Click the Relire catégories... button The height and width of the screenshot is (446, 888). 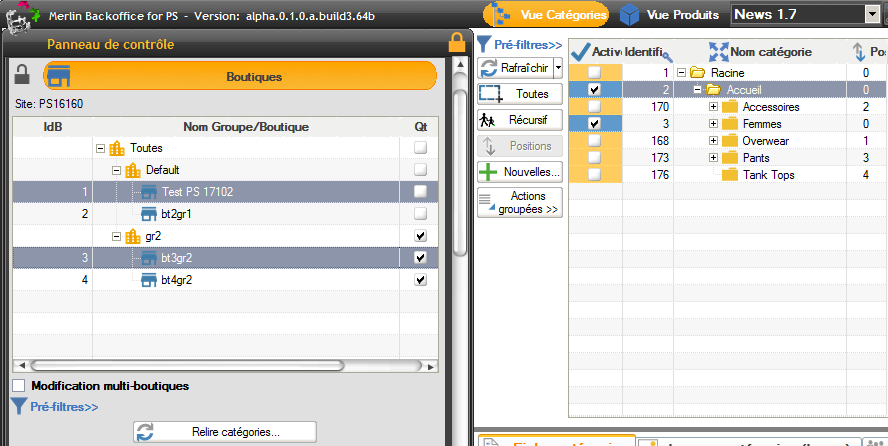click(x=225, y=432)
